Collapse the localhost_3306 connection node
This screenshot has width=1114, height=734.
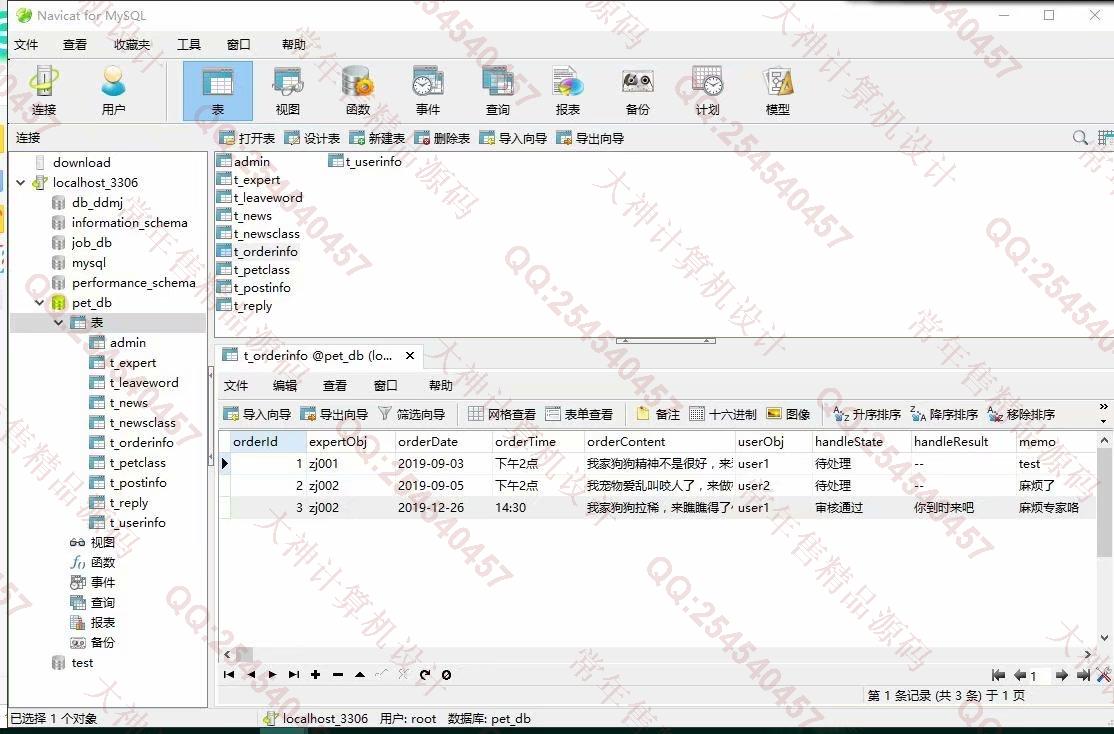pyautogui.click(x=21, y=183)
